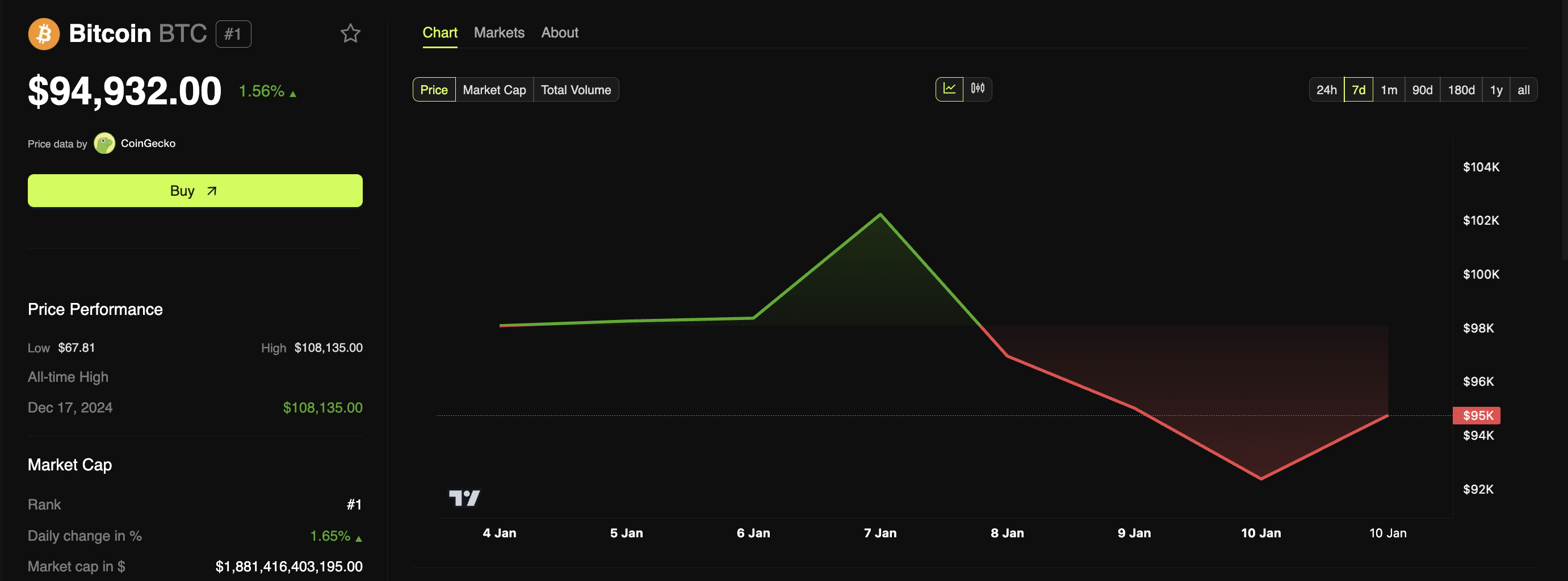Click the red $95K price marker
This screenshot has width=1568, height=581.
point(1477,415)
